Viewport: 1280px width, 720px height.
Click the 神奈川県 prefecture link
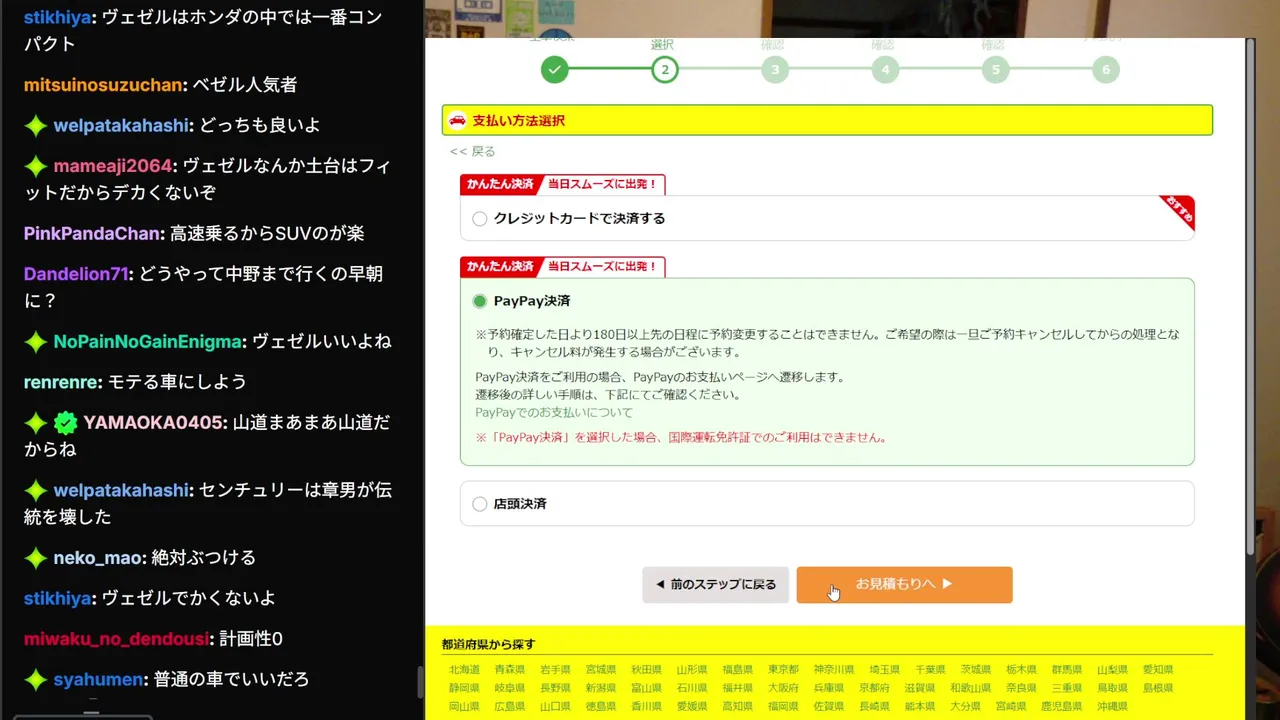[x=834, y=670]
